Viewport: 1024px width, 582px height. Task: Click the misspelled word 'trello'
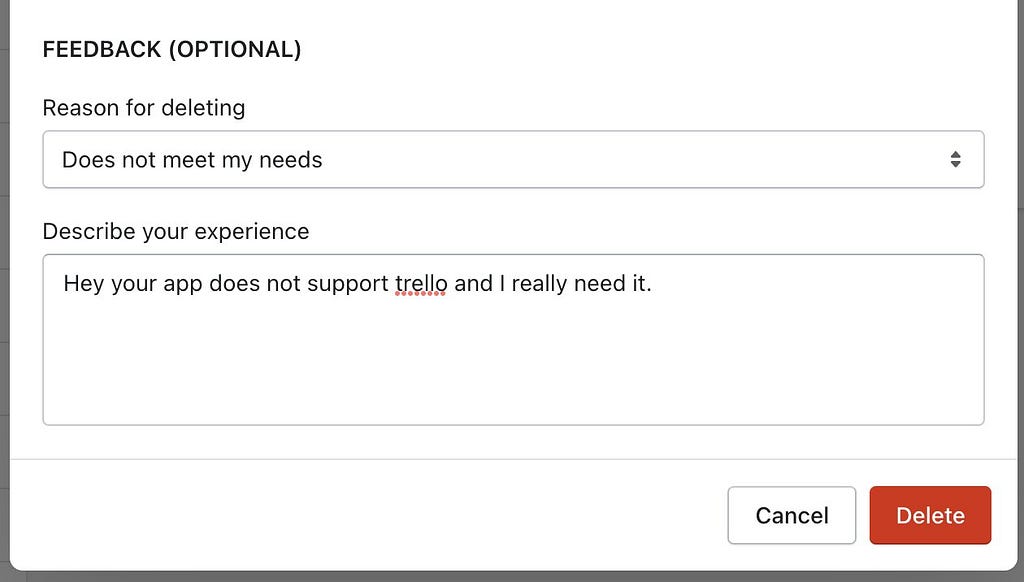click(x=421, y=283)
